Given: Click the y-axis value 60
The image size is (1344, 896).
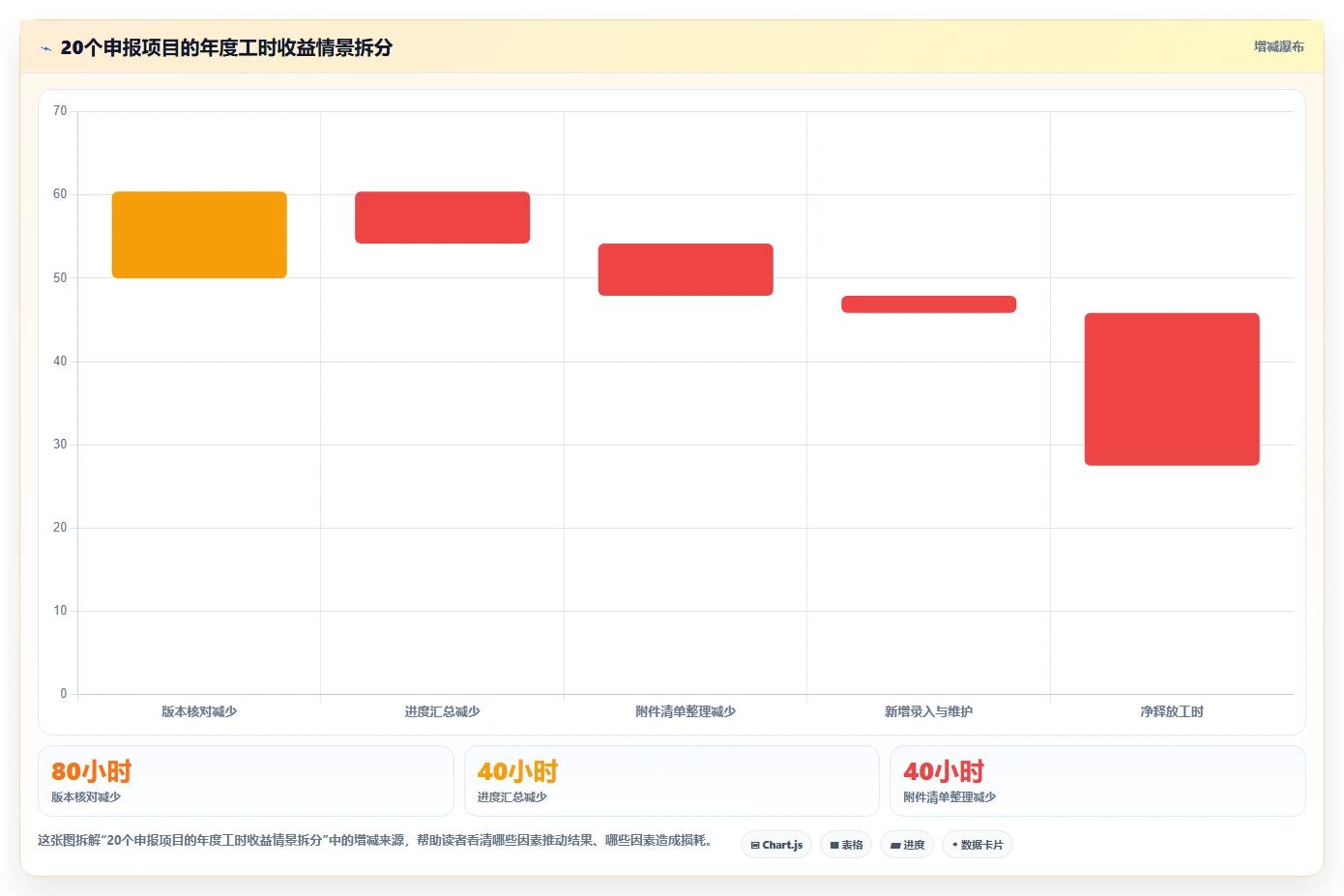Looking at the screenshot, I should (x=60, y=194).
